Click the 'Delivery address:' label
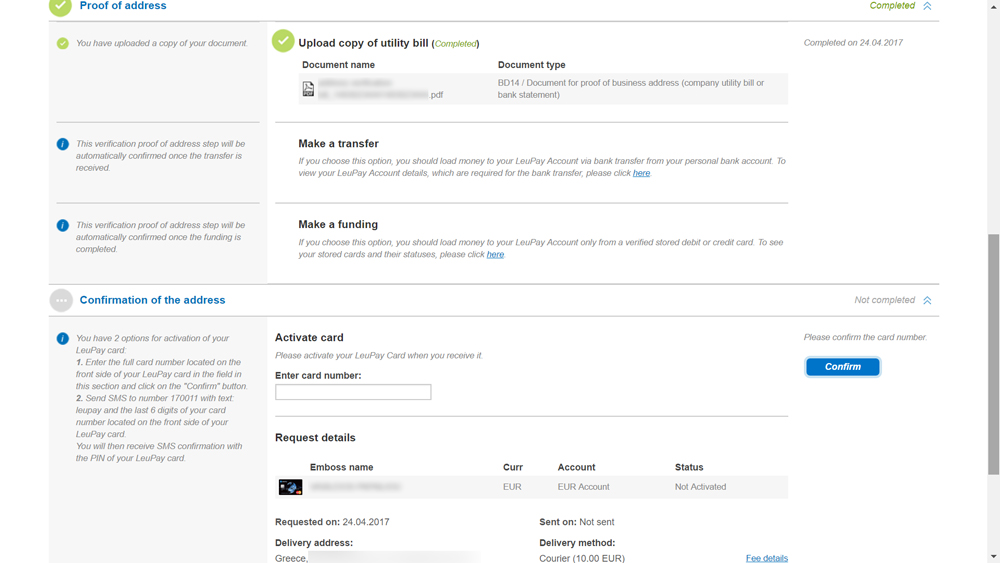Image resolution: width=1000 pixels, height=563 pixels. (314, 543)
